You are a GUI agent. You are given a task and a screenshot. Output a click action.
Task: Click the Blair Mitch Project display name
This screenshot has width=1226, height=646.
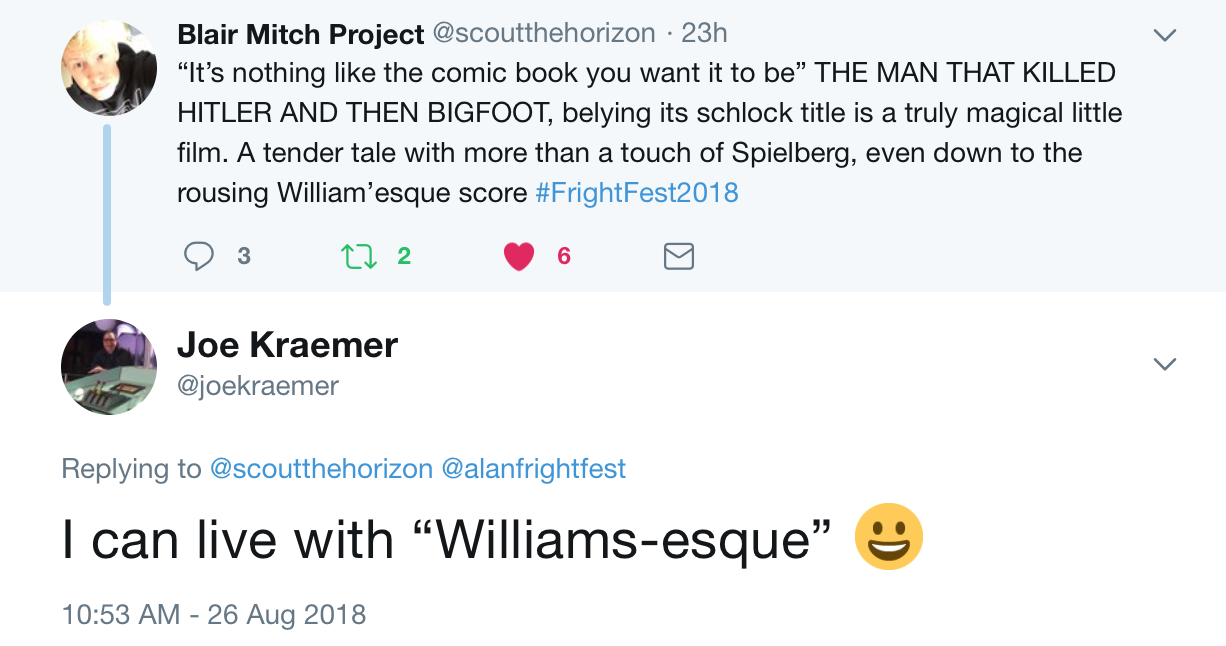300,34
